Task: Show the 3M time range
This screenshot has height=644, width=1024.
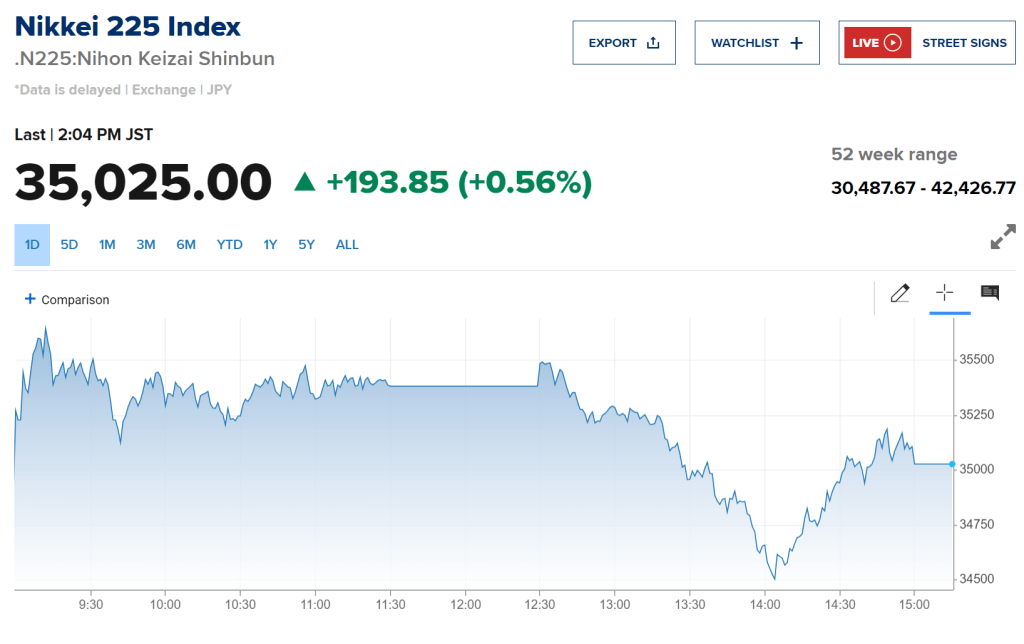Action: [146, 245]
